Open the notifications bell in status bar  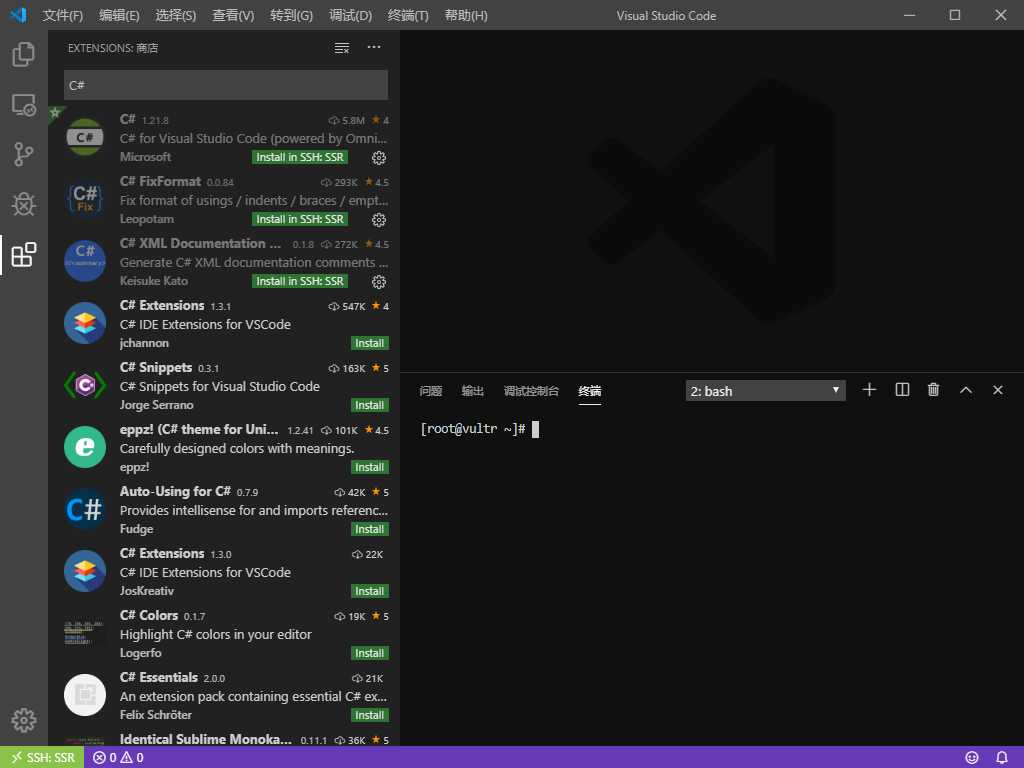click(1002, 758)
